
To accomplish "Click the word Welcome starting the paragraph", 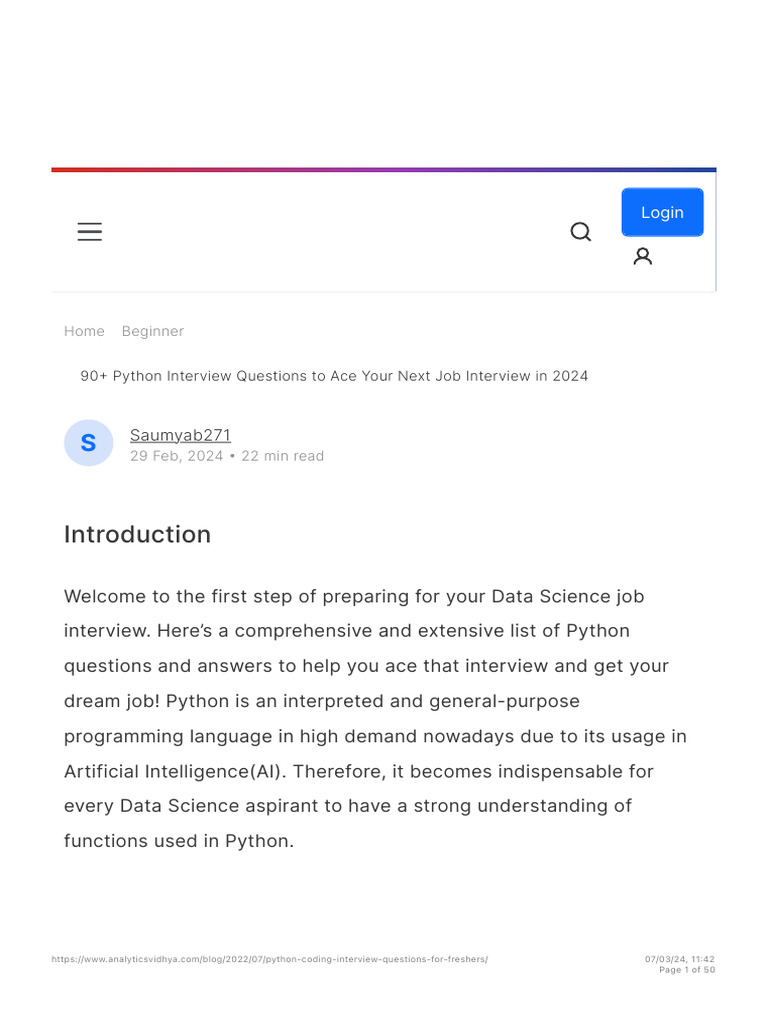I will [x=105, y=596].
